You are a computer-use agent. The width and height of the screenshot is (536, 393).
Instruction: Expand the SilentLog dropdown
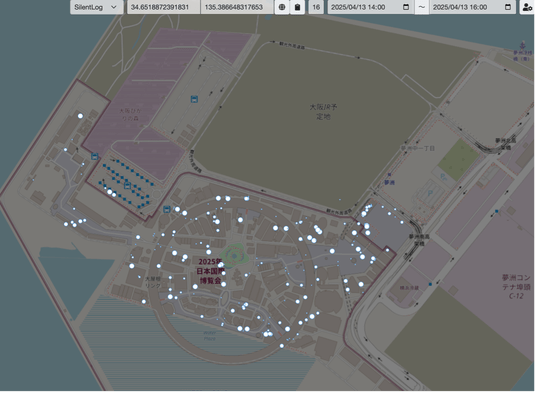[x=96, y=7]
